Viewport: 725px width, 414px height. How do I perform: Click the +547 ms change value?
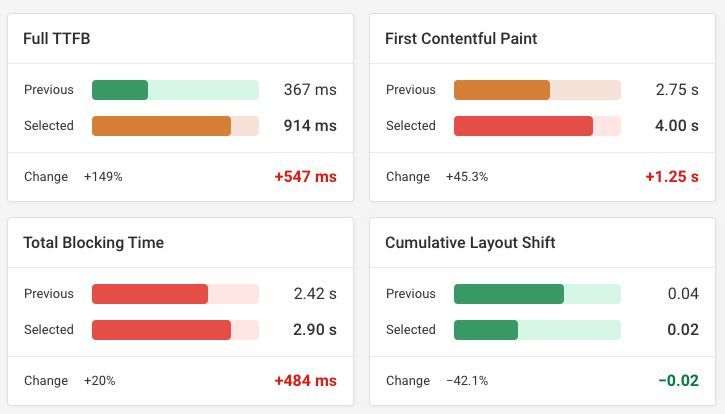pyautogui.click(x=305, y=177)
